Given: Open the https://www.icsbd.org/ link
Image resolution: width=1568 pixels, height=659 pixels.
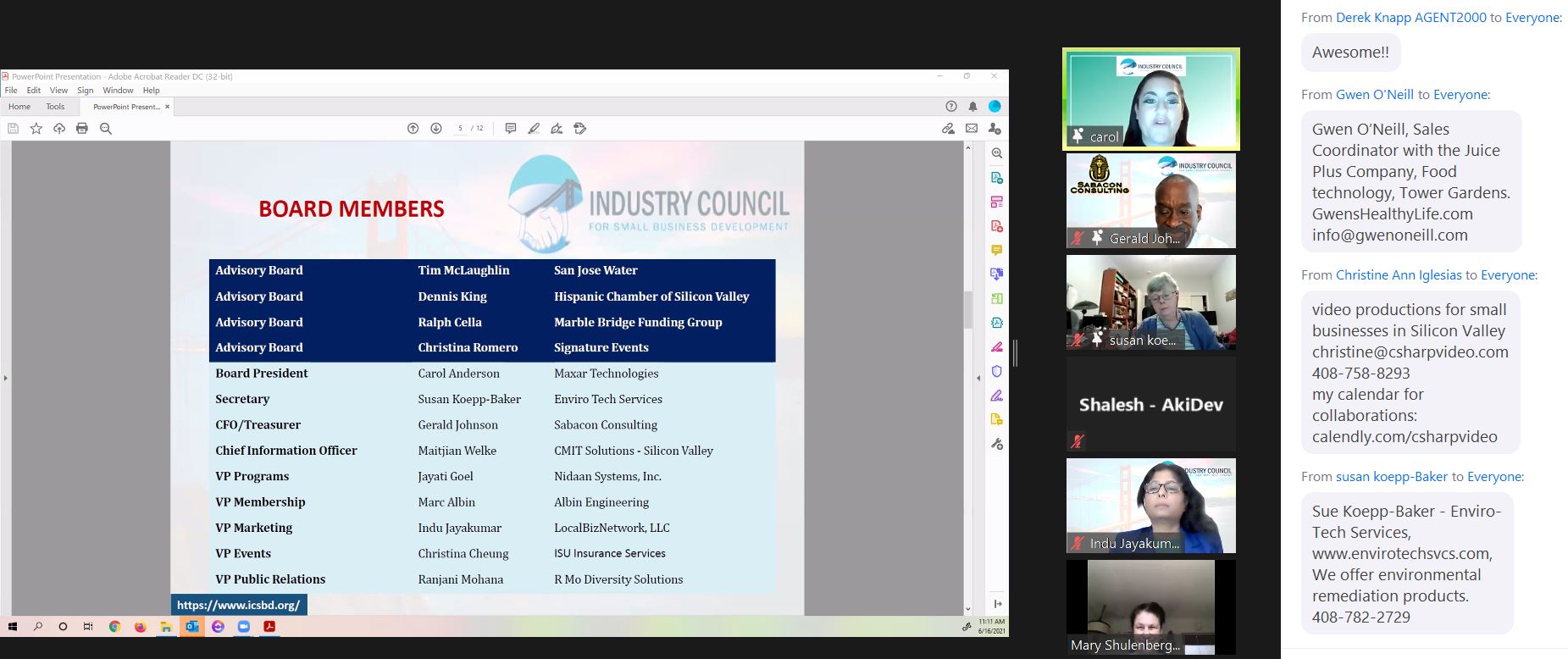Looking at the screenshot, I should point(239,605).
